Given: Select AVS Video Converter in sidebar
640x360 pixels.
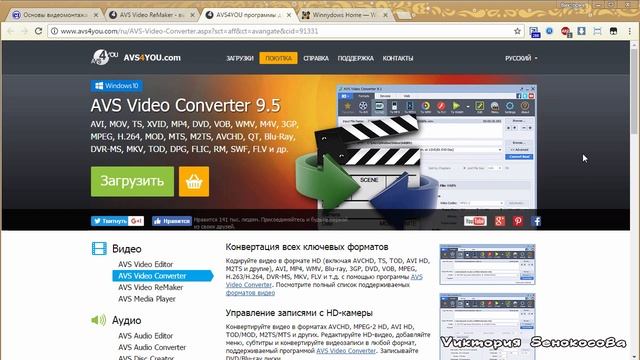Looking at the screenshot, I should click(x=162, y=276).
